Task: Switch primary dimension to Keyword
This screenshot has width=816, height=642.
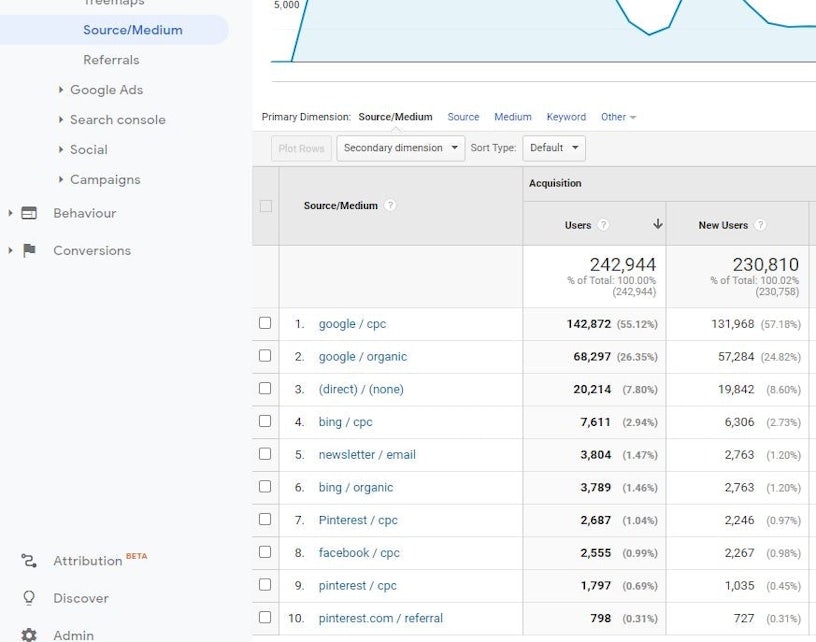Action: pos(566,117)
